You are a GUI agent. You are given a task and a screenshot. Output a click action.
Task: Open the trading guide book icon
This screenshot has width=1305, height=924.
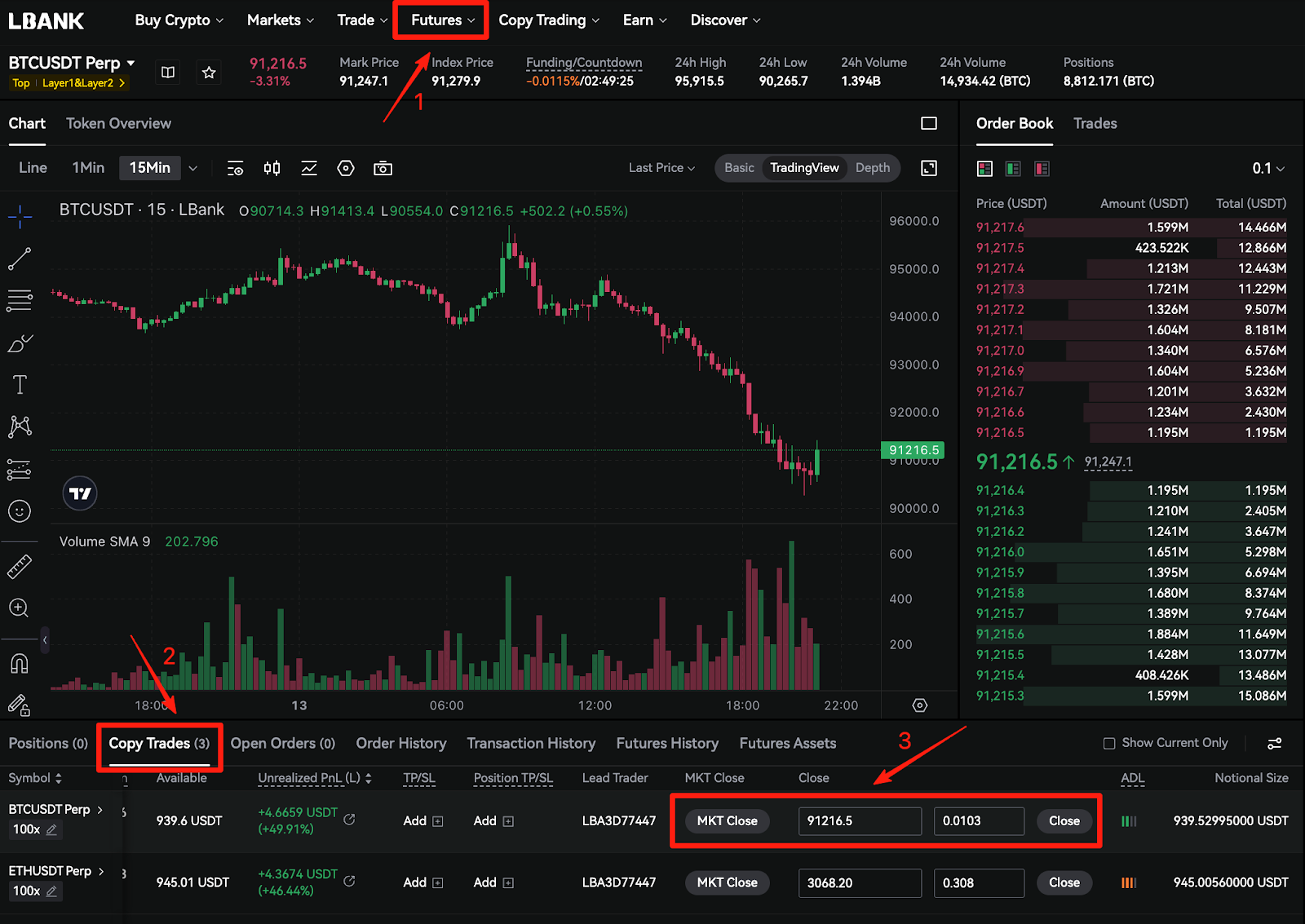pyautogui.click(x=168, y=73)
